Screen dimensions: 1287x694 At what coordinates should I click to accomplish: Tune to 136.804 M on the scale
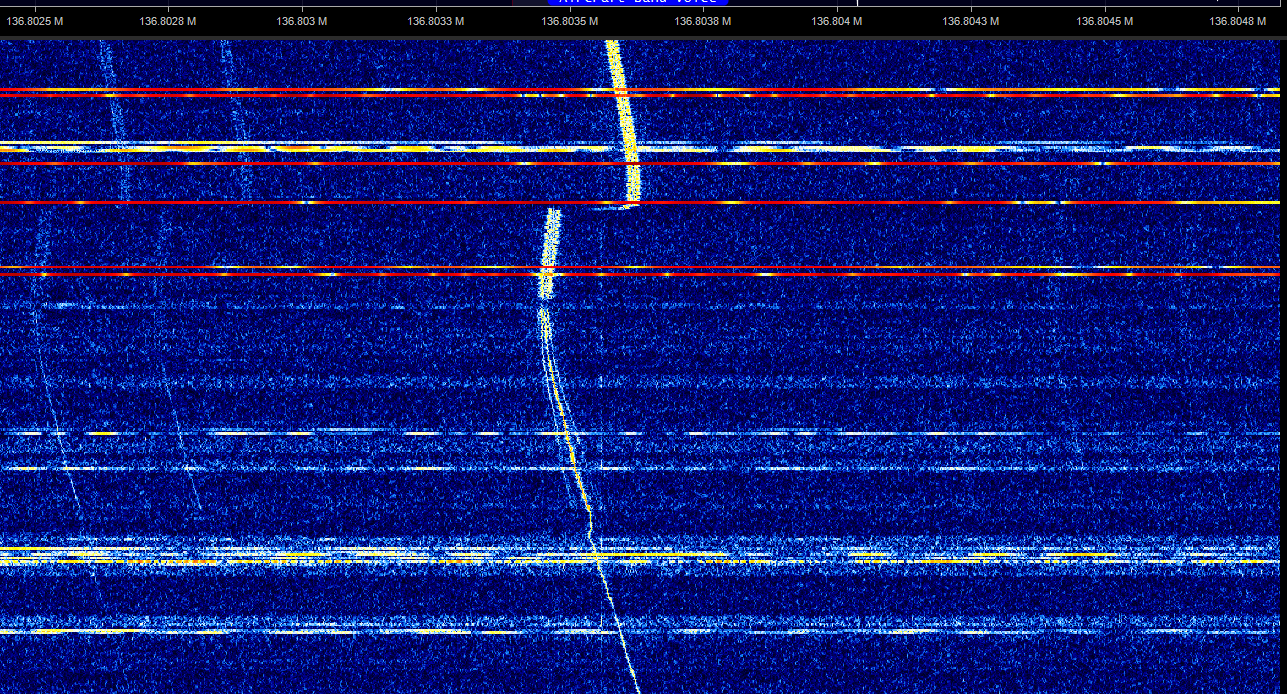pyautogui.click(x=837, y=21)
